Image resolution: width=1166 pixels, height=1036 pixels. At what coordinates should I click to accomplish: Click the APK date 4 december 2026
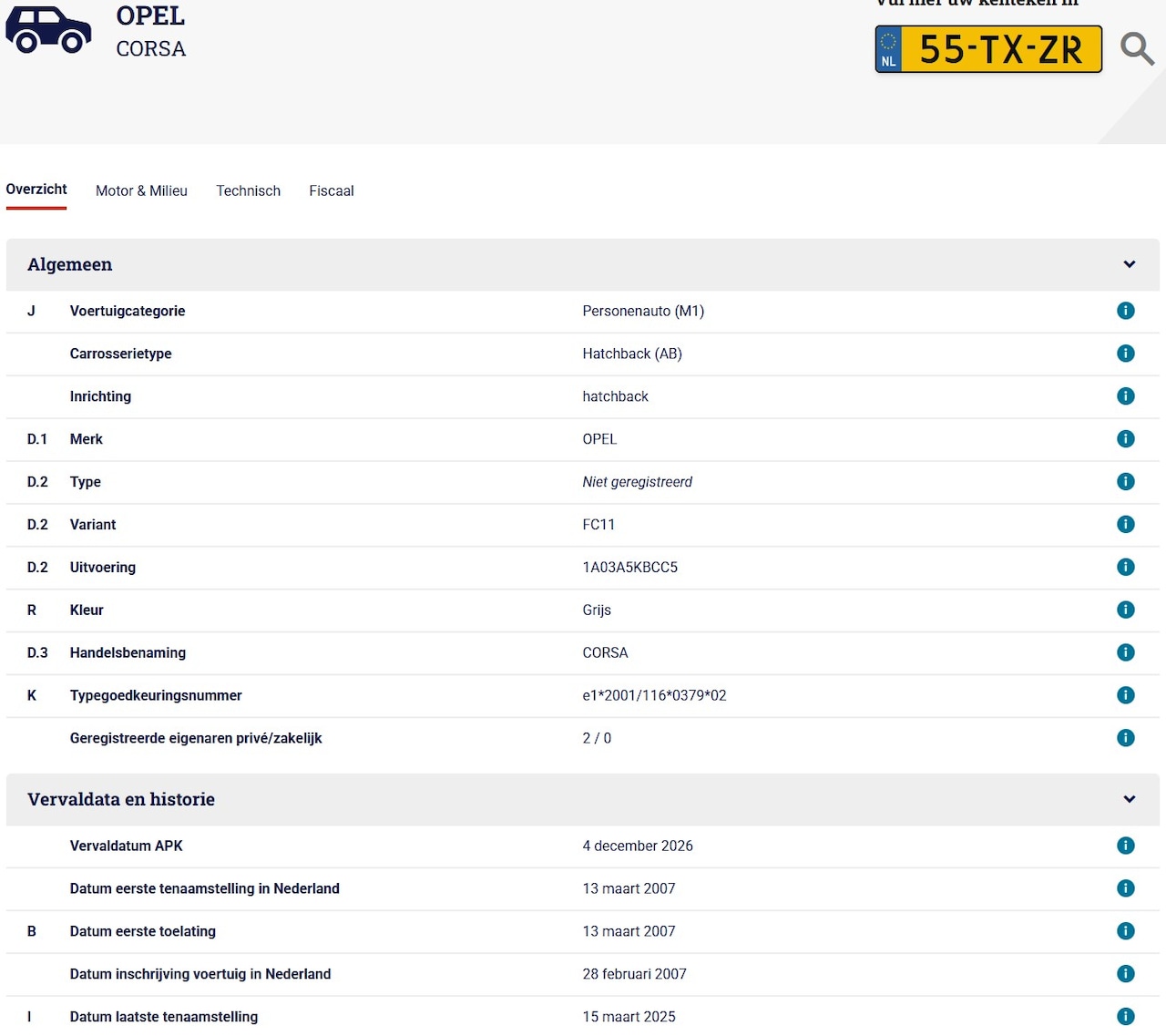coord(638,846)
